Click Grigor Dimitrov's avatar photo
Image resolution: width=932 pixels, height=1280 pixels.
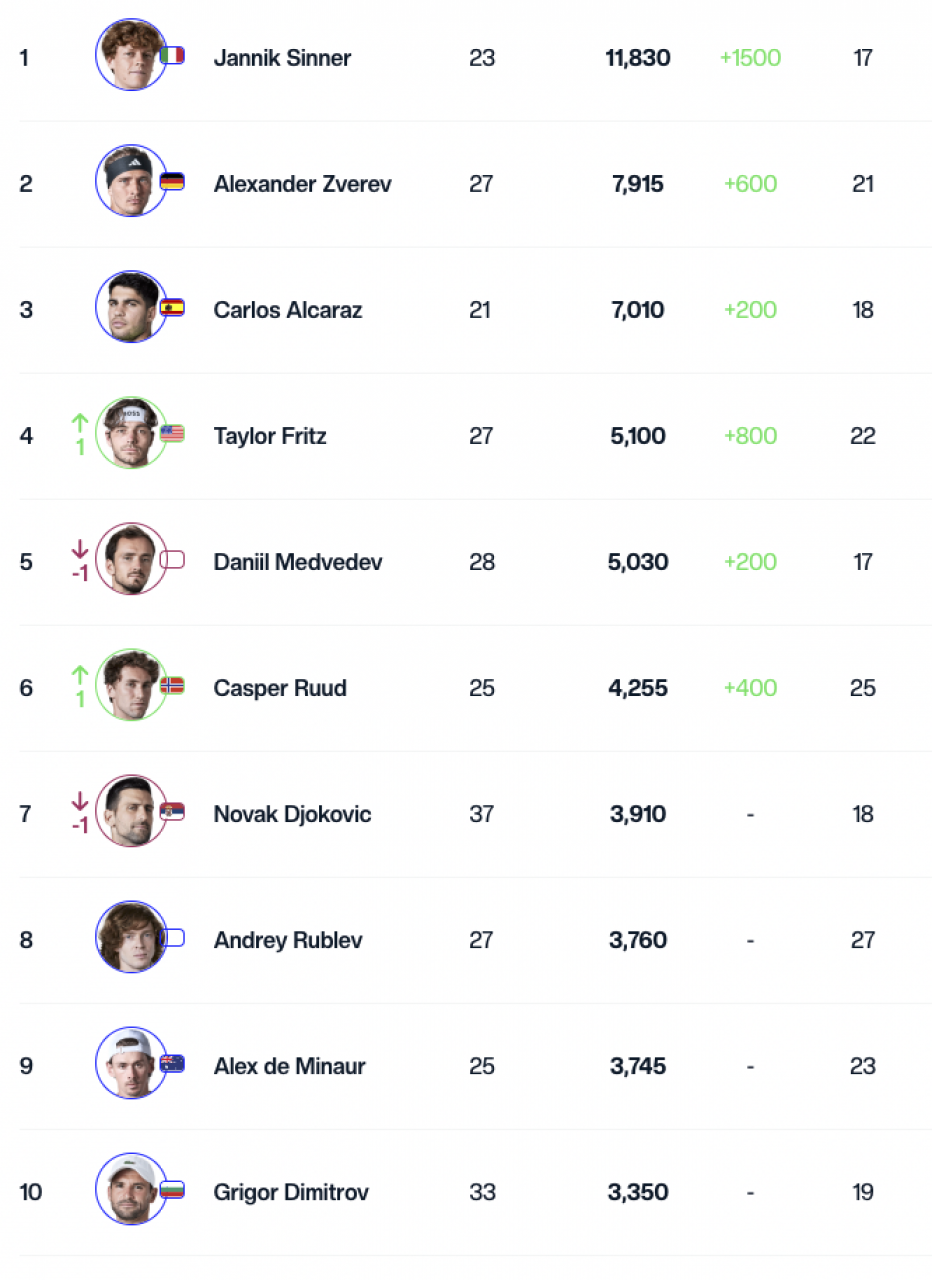click(x=131, y=1189)
